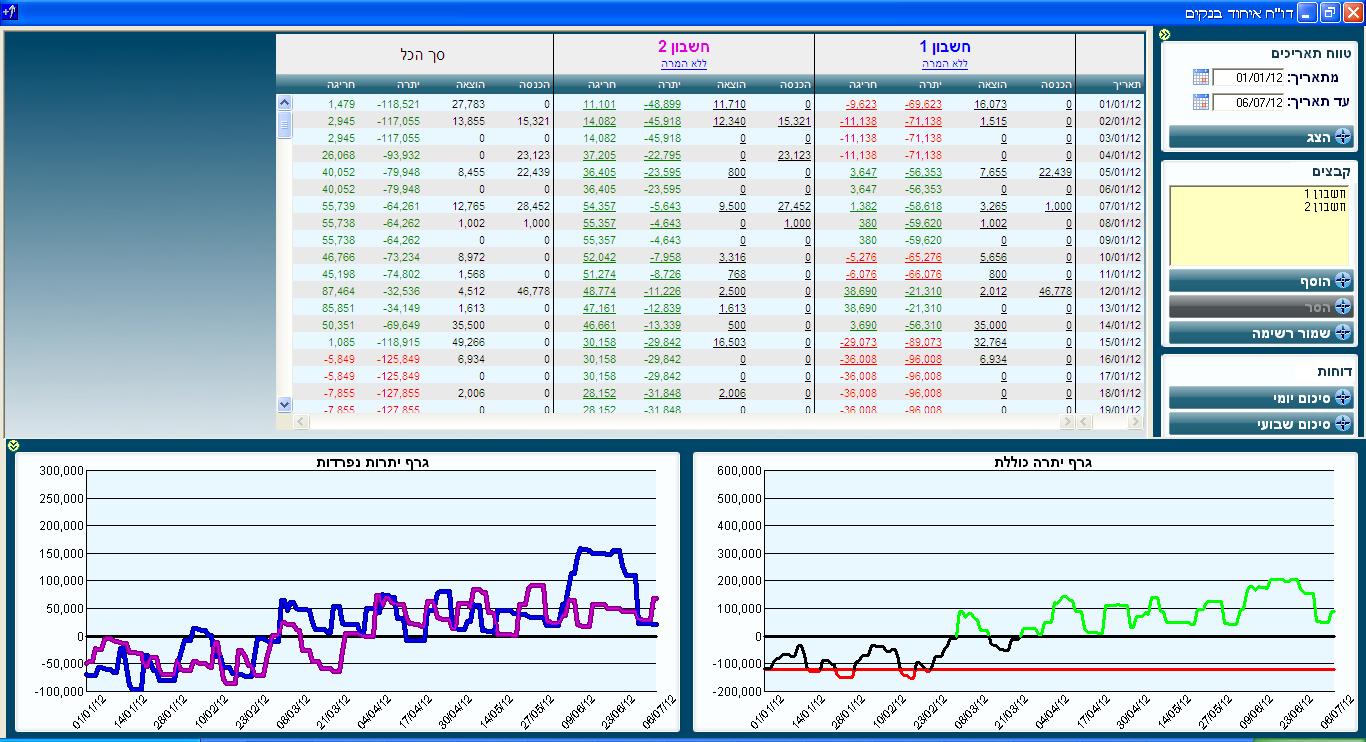Screen dimensions: 1366x742
Task: Minimize the דו"ח איחוד בנקים window
Action: [x=1308, y=12]
